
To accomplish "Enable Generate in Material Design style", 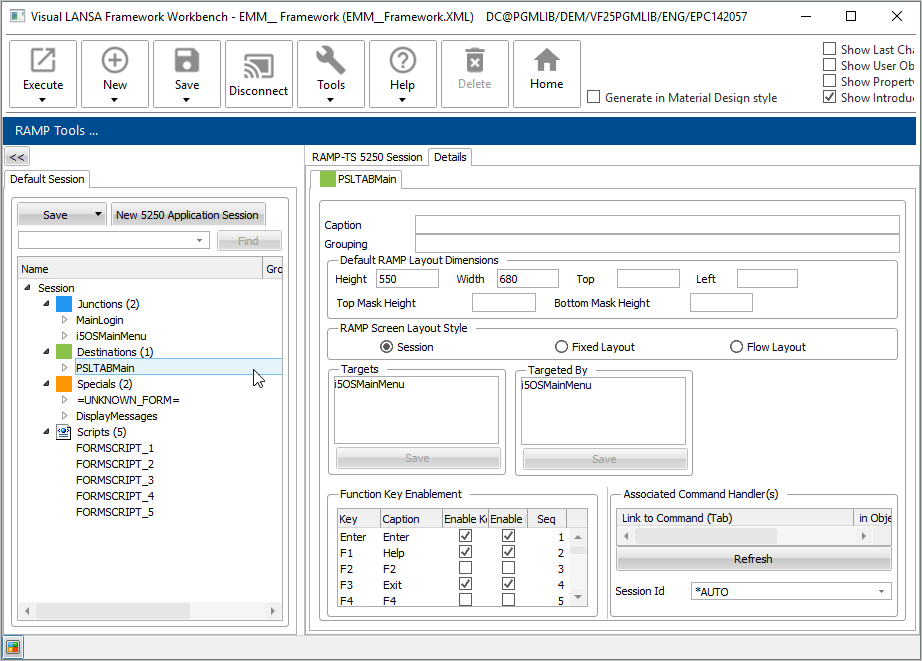I will [x=594, y=98].
